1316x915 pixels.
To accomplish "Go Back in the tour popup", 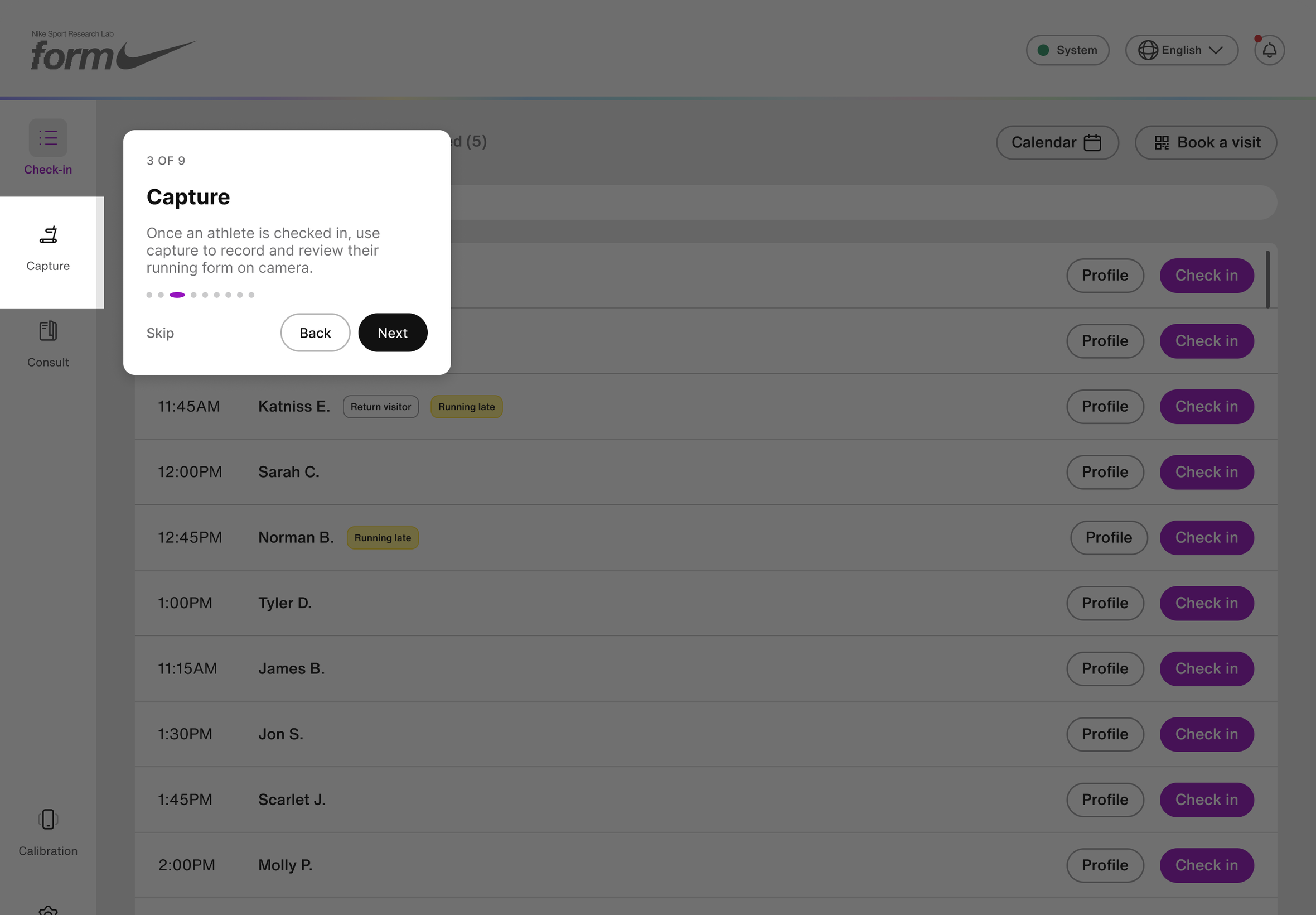I will coord(315,333).
